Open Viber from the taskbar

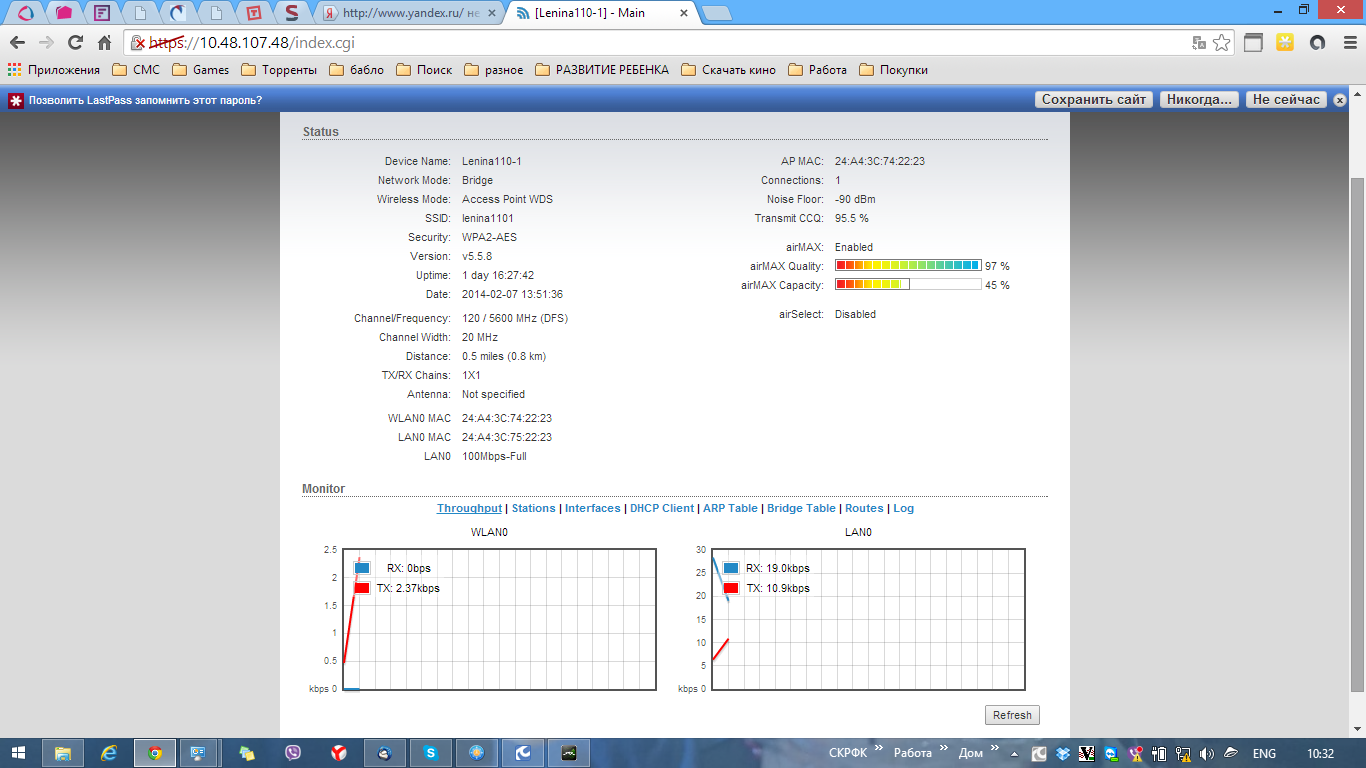click(x=293, y=753)
